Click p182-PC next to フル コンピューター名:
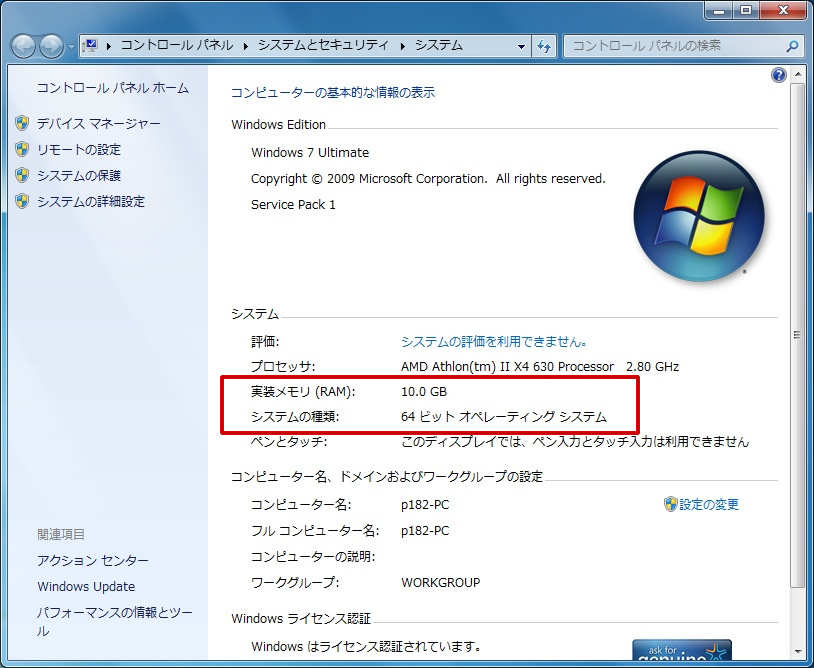Viewport: 814px width, 668px height. pyautogui.click(x=425, y=530)
